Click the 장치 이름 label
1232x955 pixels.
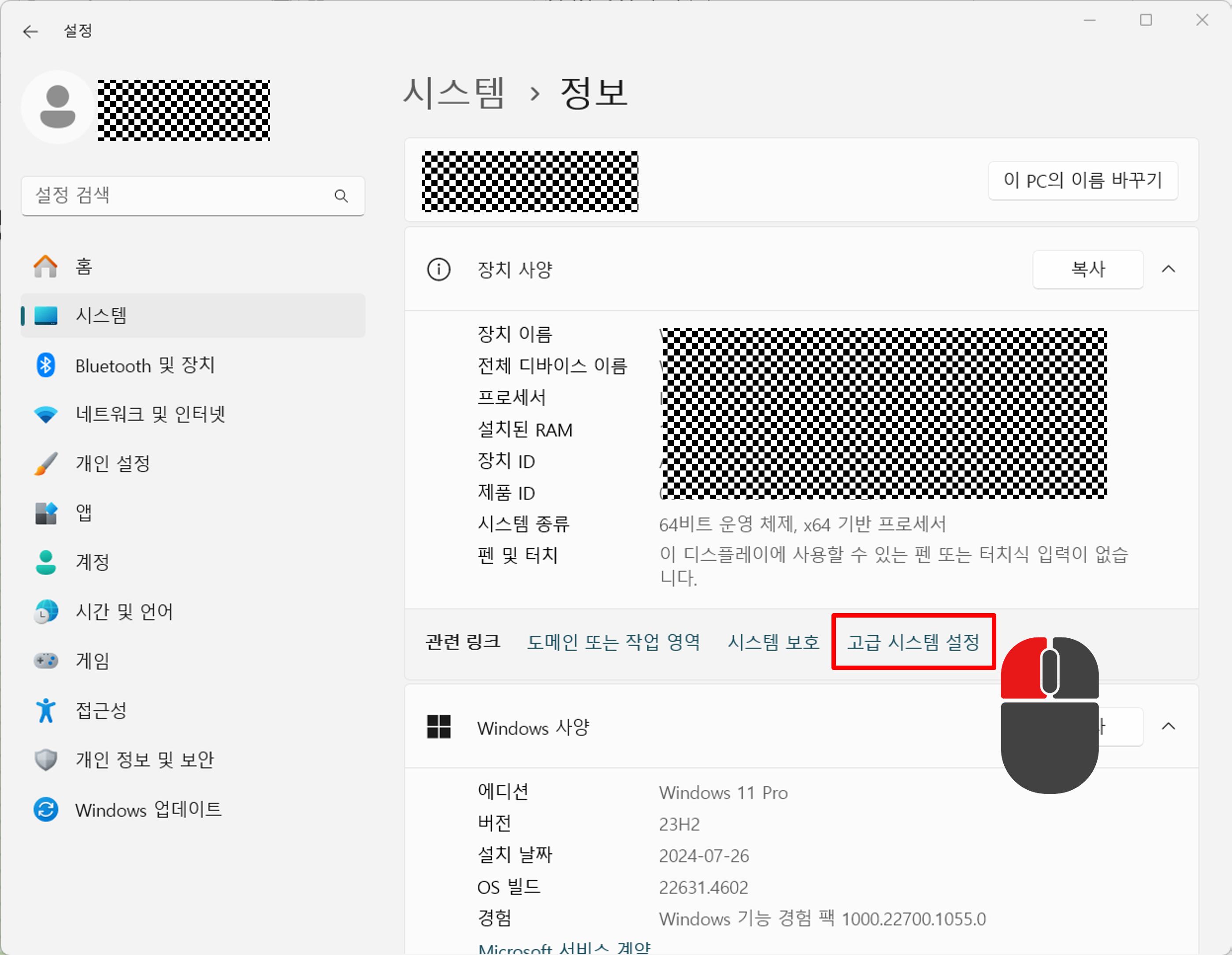pos(515,334)
